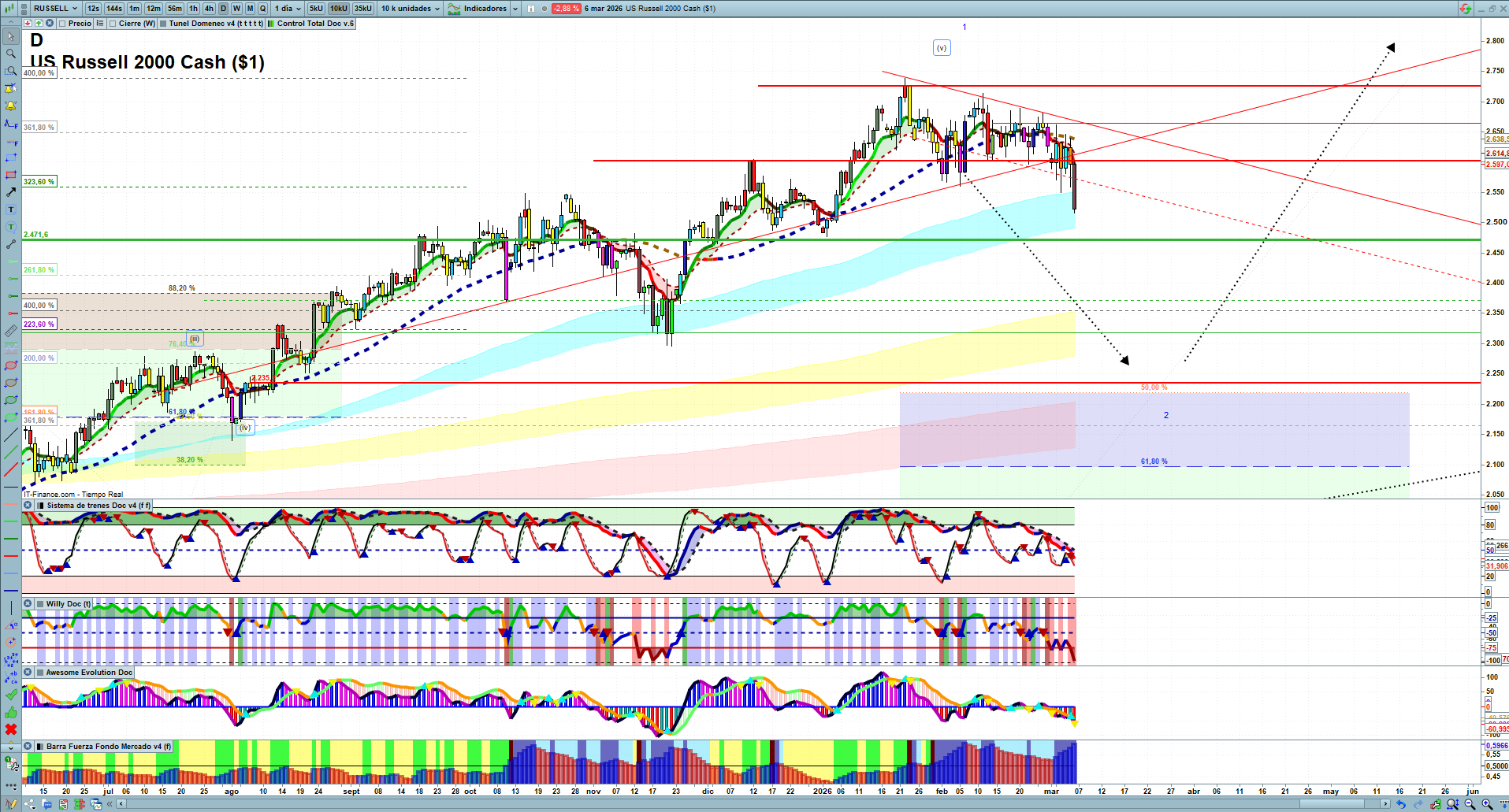Select the rectangle drawing tool with red outline
This screenshot has height=812, width=1509.
11,175
